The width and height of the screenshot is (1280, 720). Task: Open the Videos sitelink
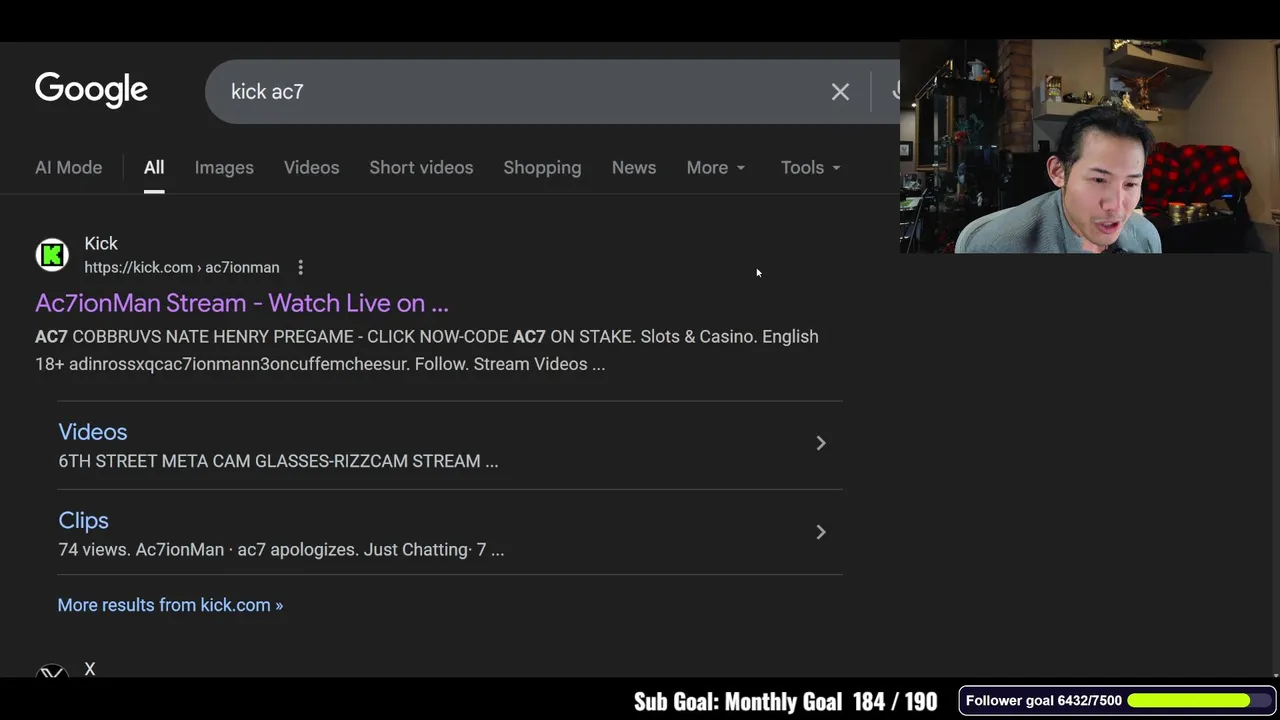(92, 432)
